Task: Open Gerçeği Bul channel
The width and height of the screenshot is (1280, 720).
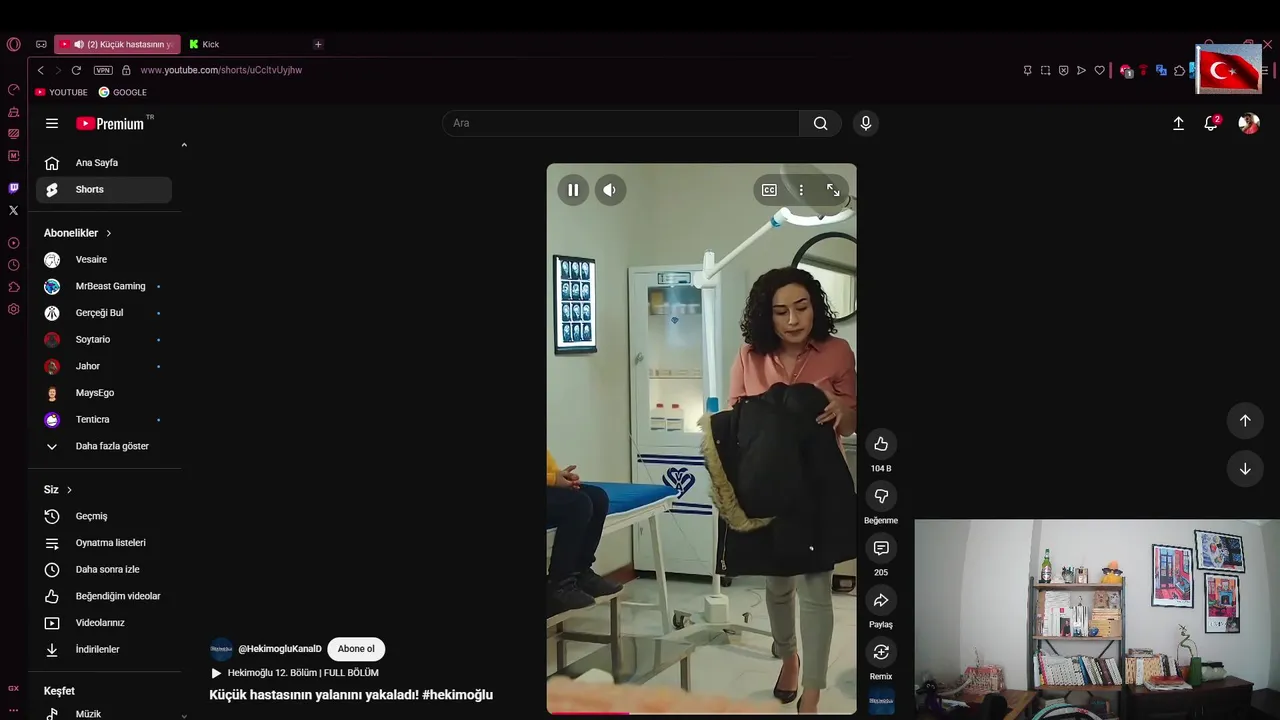Action: (104, 313)
